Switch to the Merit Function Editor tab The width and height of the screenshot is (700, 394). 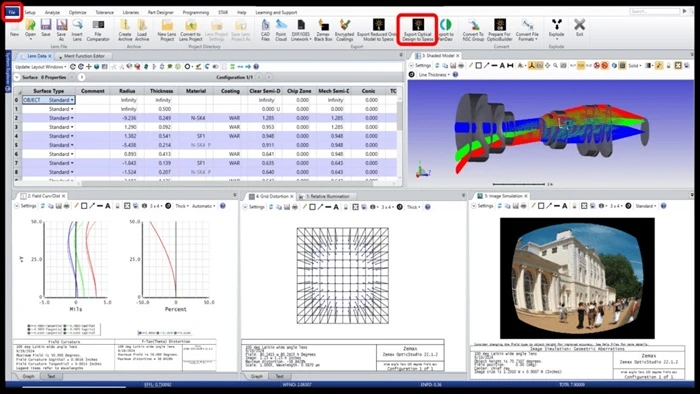(x=84, y=56)
